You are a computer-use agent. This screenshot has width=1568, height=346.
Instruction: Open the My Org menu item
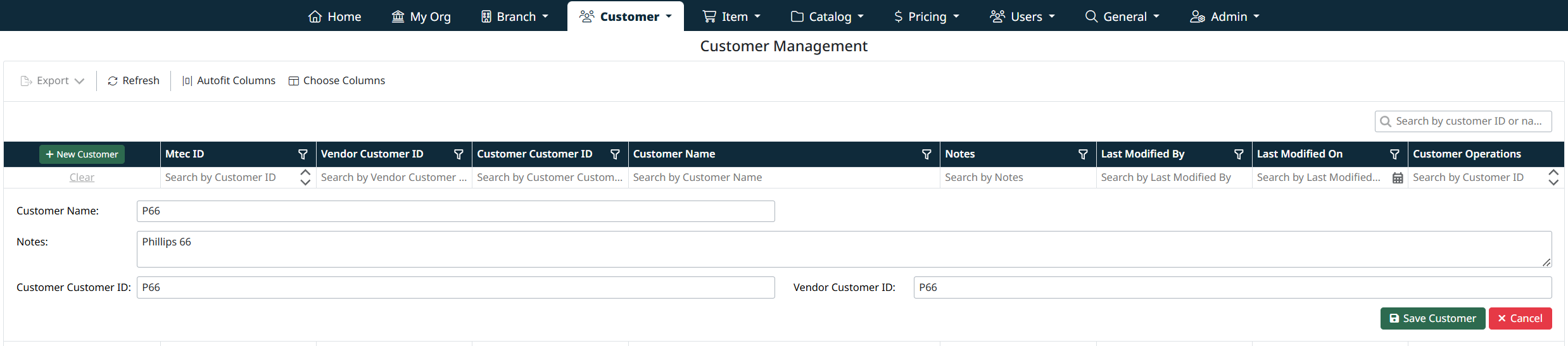click(421, 16)
